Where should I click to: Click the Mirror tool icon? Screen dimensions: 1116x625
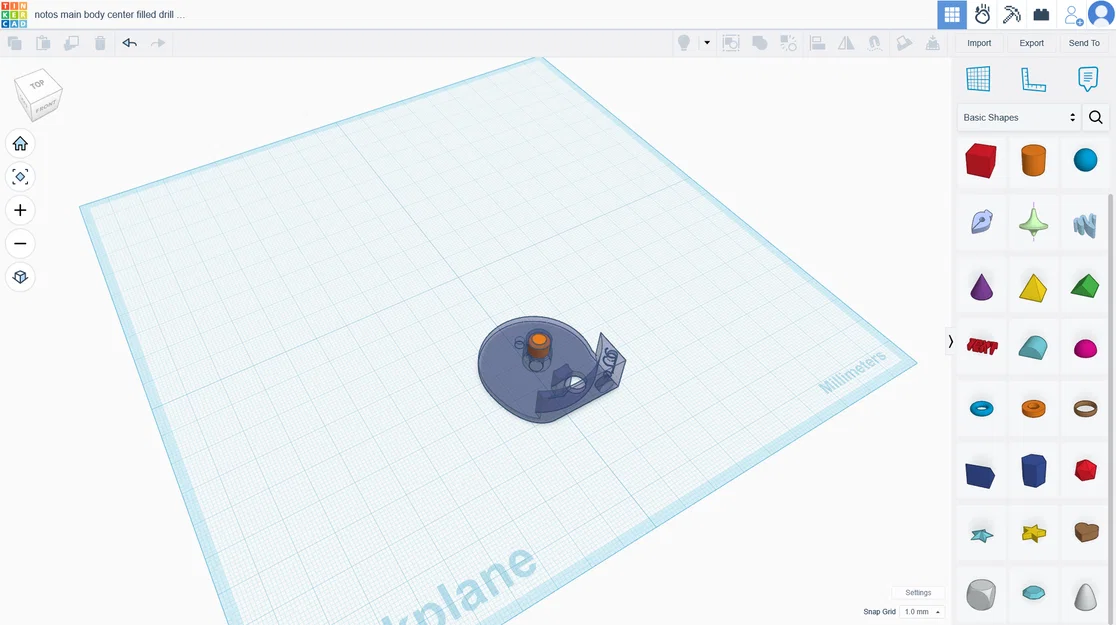coord(846,43)
